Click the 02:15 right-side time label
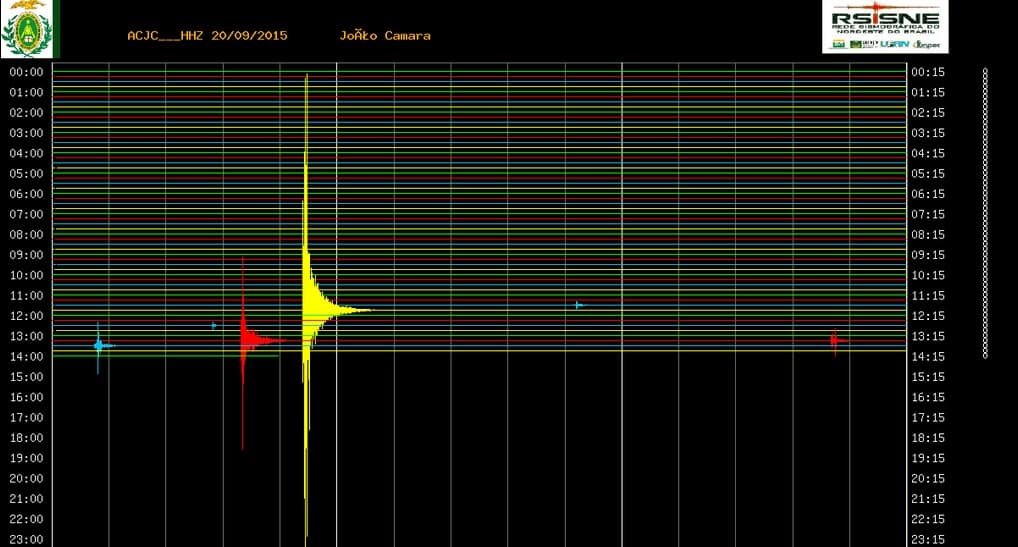The height and width of the screenshot is (547, 1018). click(x=928, y=113)
